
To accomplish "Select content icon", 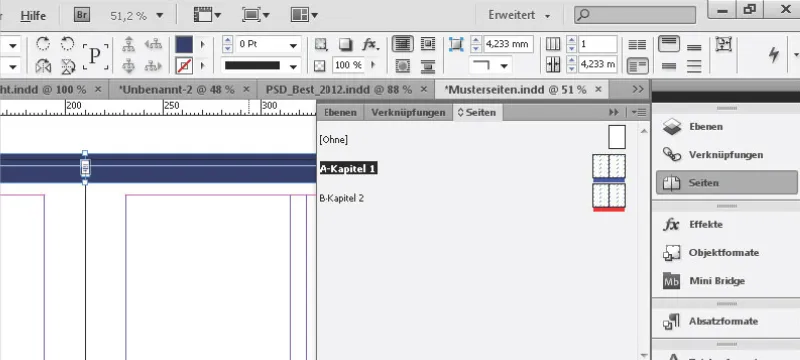I will tap(129, 66).
